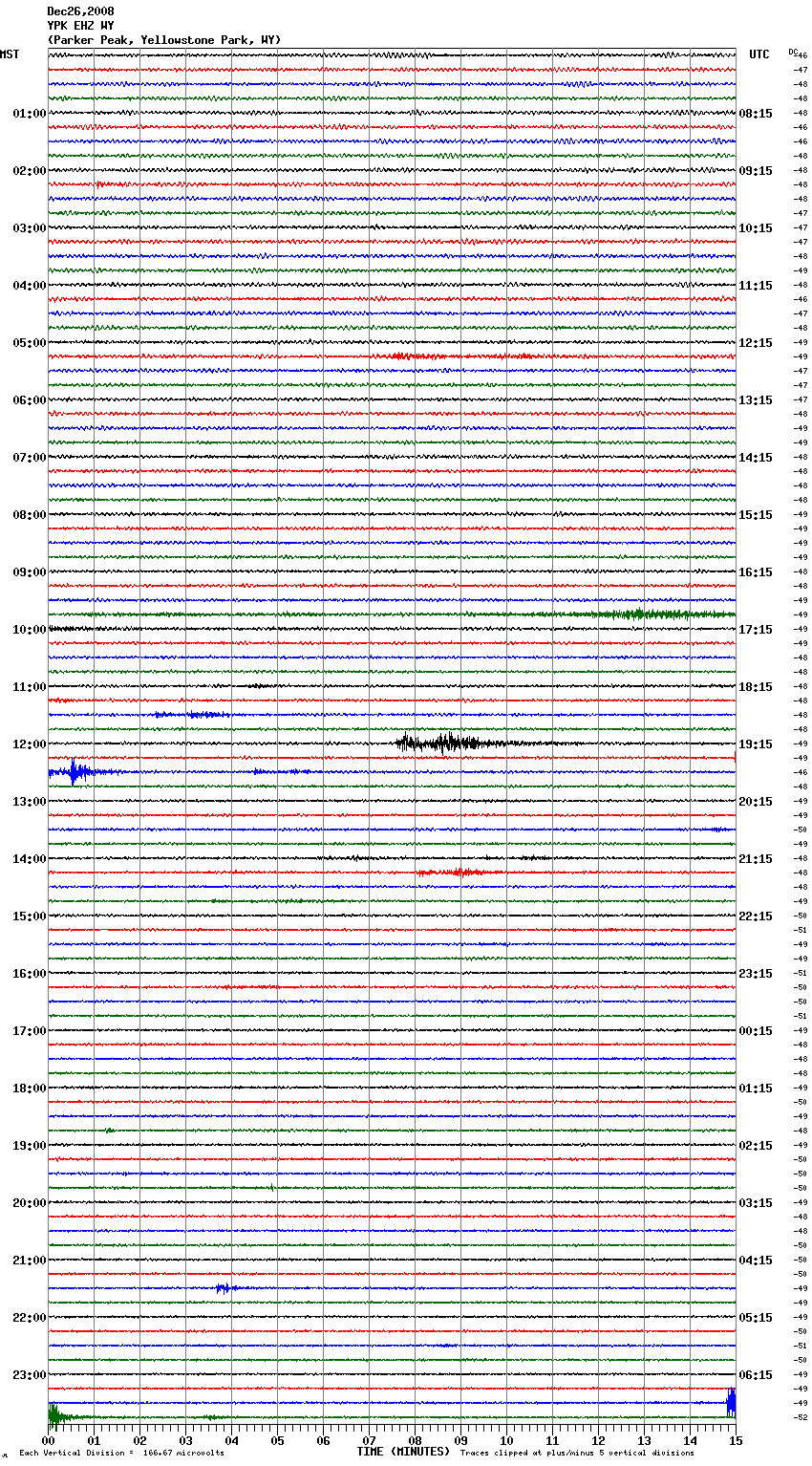Click the 10:00 MST time label

tap(30, 630)
